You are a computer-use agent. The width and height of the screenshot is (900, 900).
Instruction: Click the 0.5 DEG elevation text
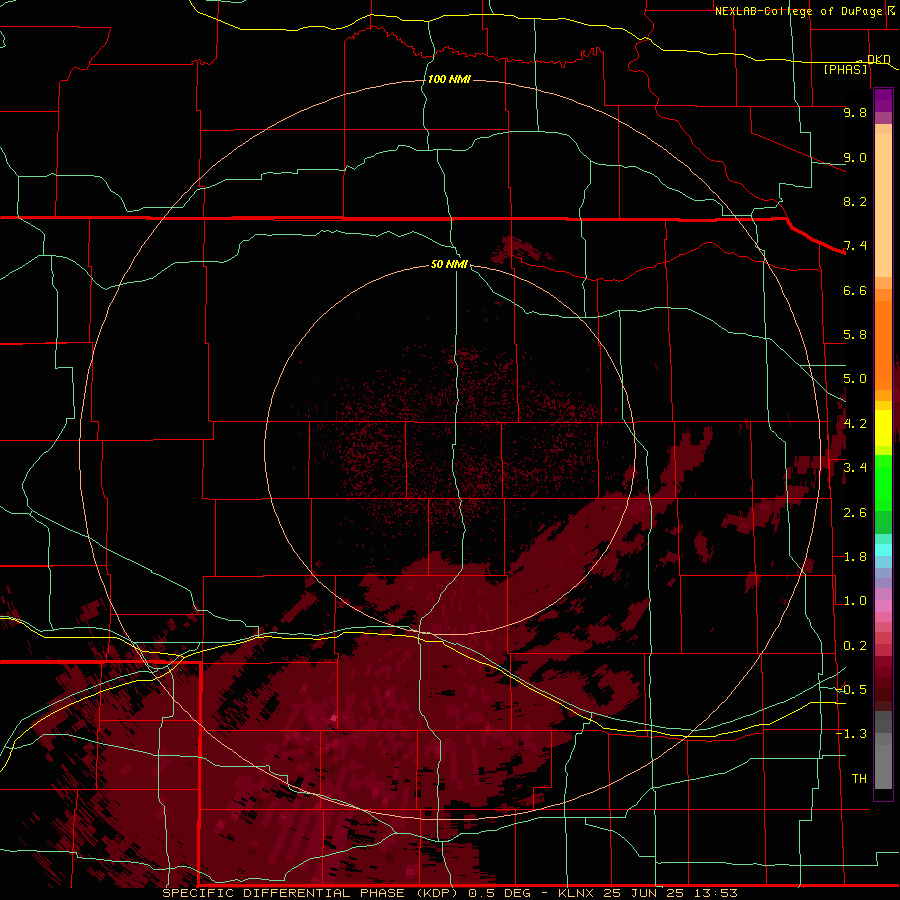pyautogui.click(x=499, y=893)
